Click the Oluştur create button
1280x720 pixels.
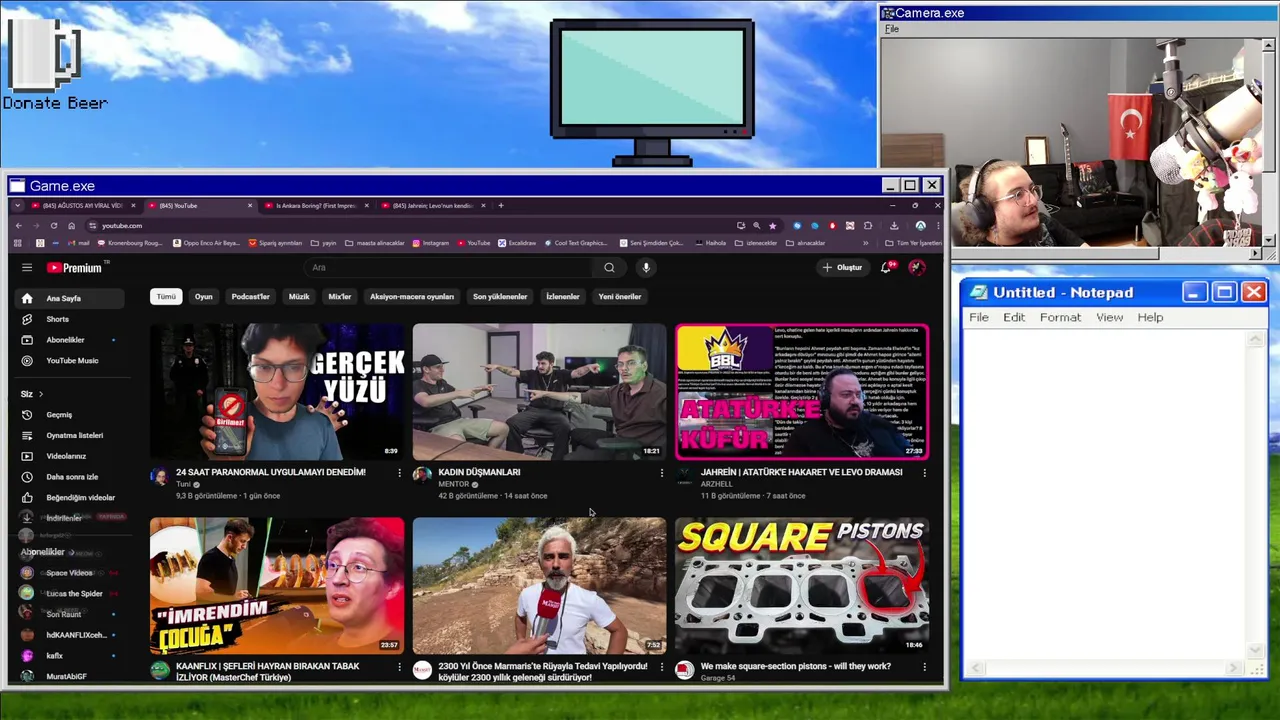click(x=842, y=267)
